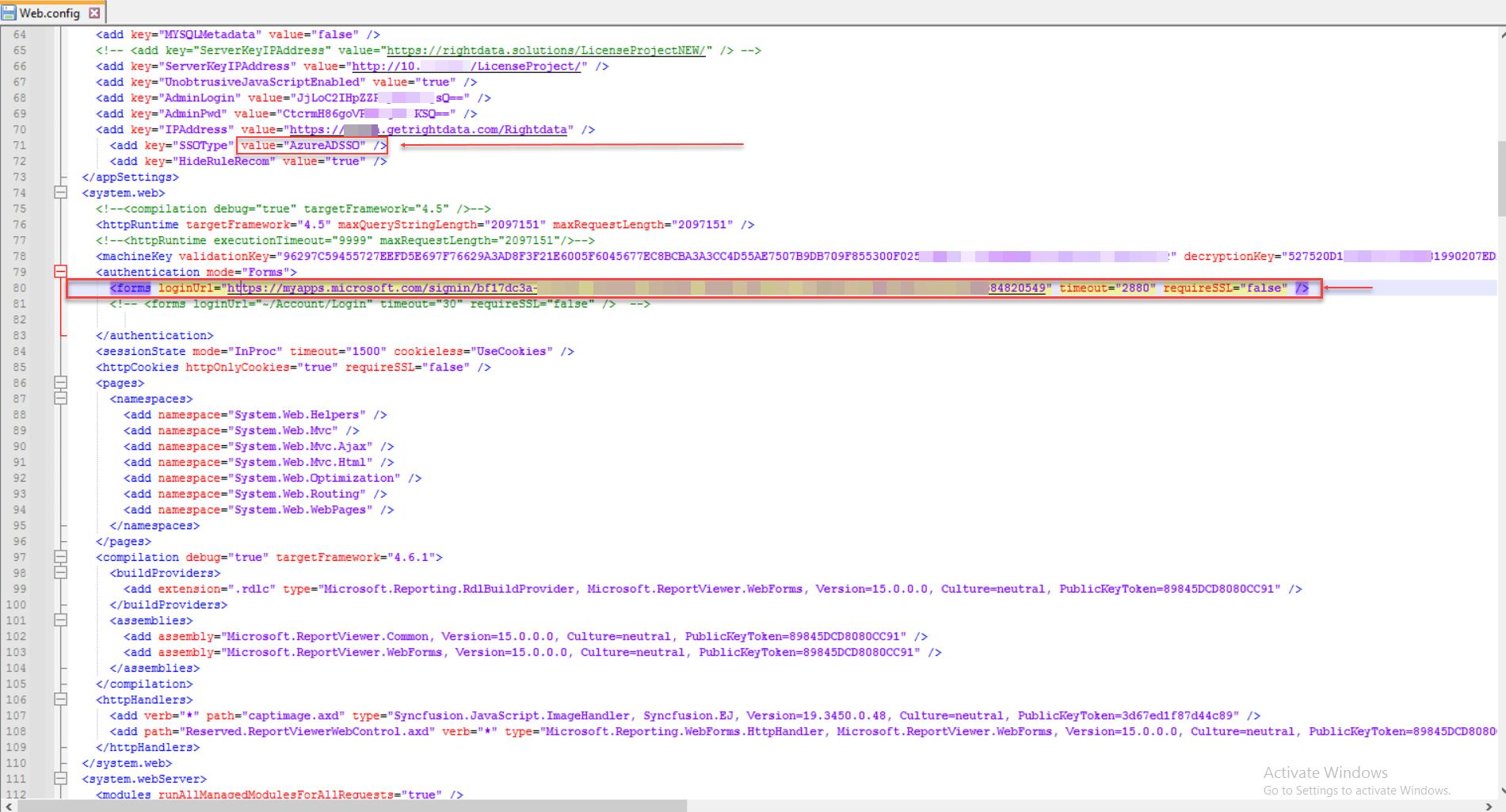This screenshot has height=812, width=1506.
Task: Collapse the system.webServer fold marker at line 111
Action: (x=60, y=779)
